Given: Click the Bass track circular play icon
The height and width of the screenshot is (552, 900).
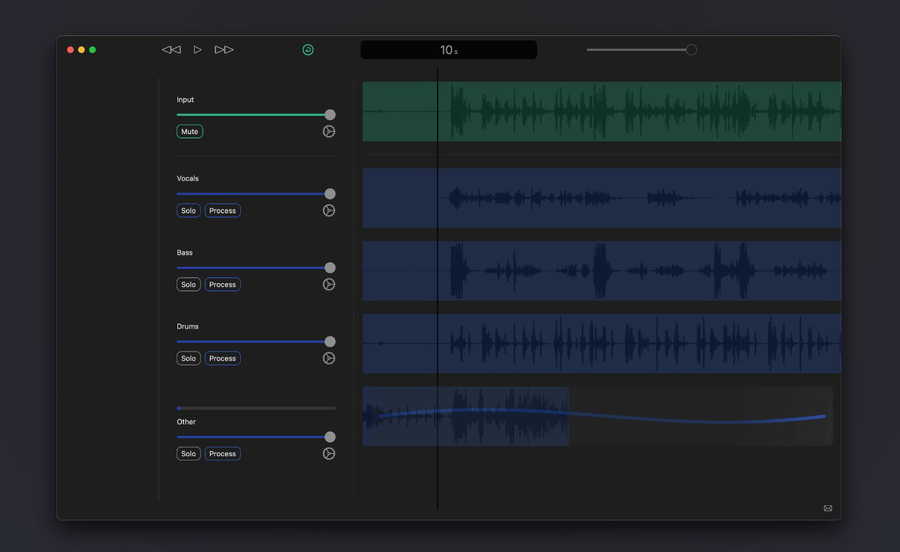Looking at the screenshot, I should tap(329, 285).
